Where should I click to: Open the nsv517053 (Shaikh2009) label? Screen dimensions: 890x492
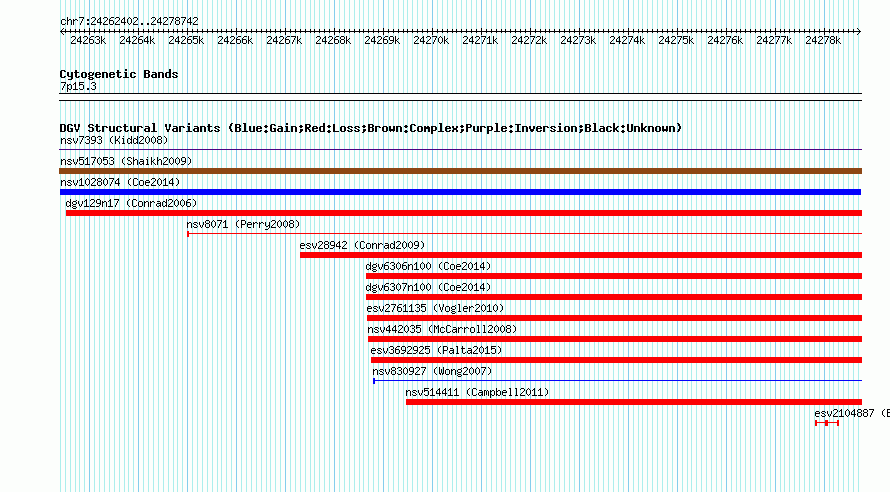point(126,161)
